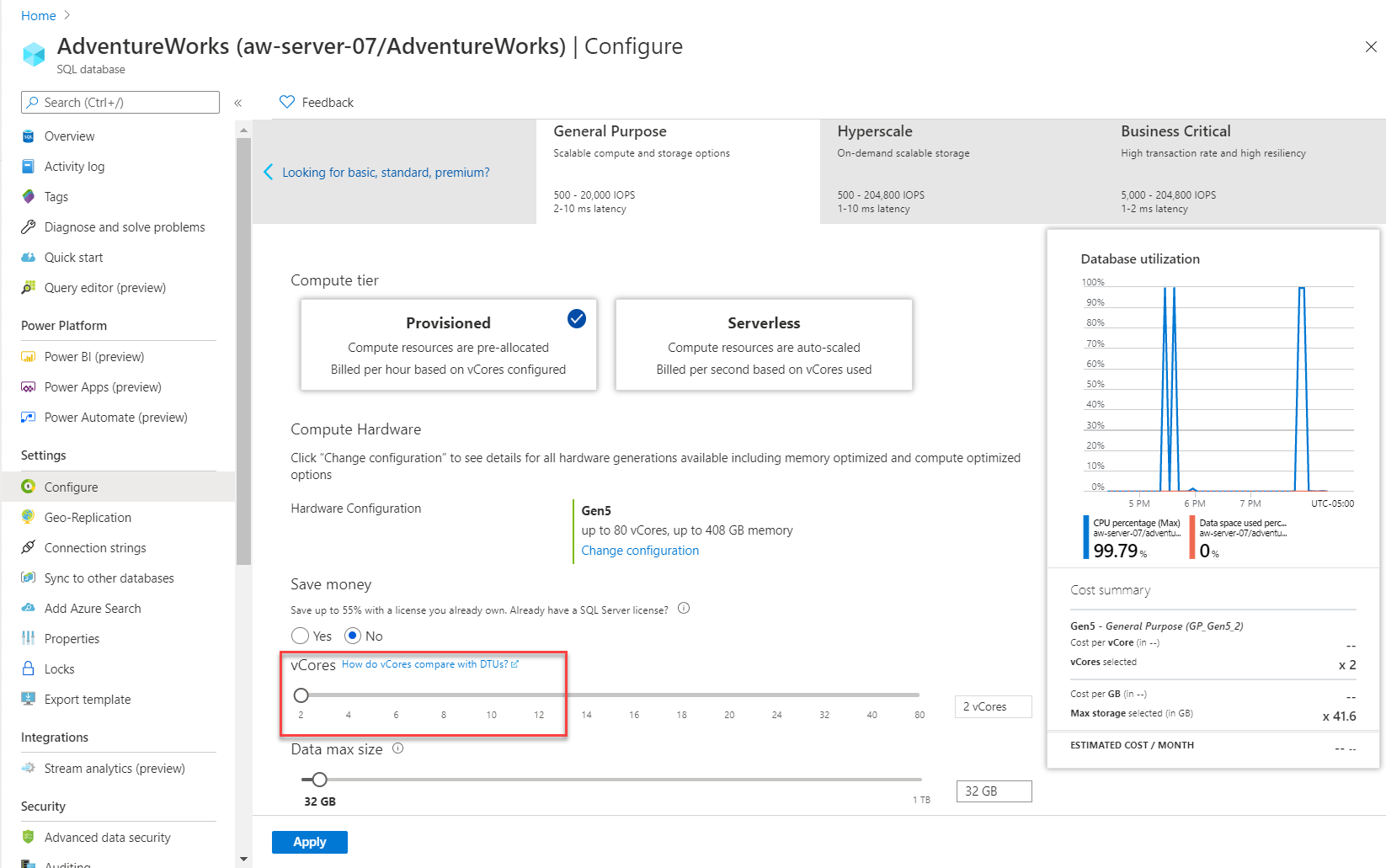Click the Power Automate (preview) icon

[x=29, y=418]
